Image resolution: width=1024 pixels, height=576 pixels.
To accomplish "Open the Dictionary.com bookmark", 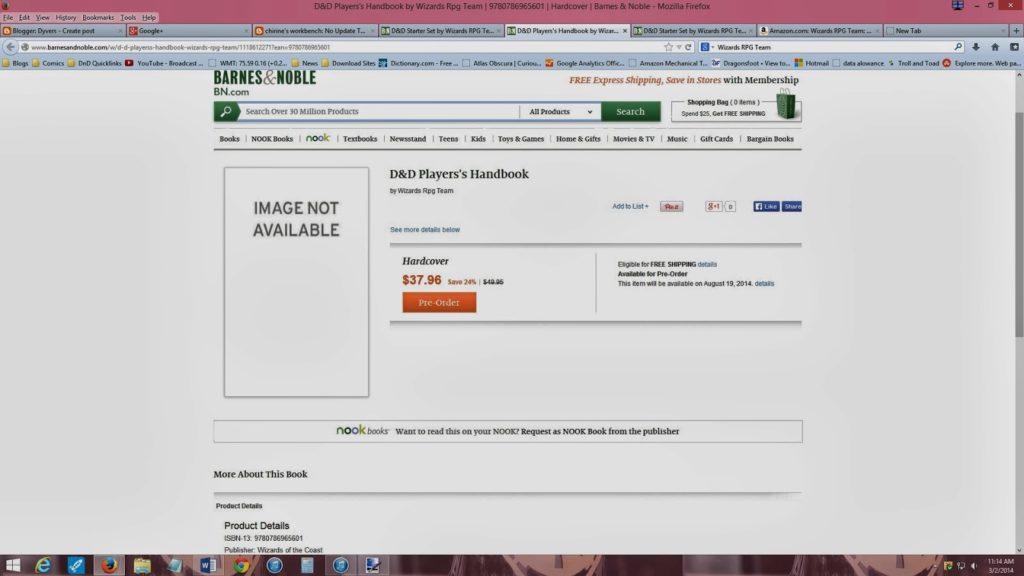I will (419, 63).
